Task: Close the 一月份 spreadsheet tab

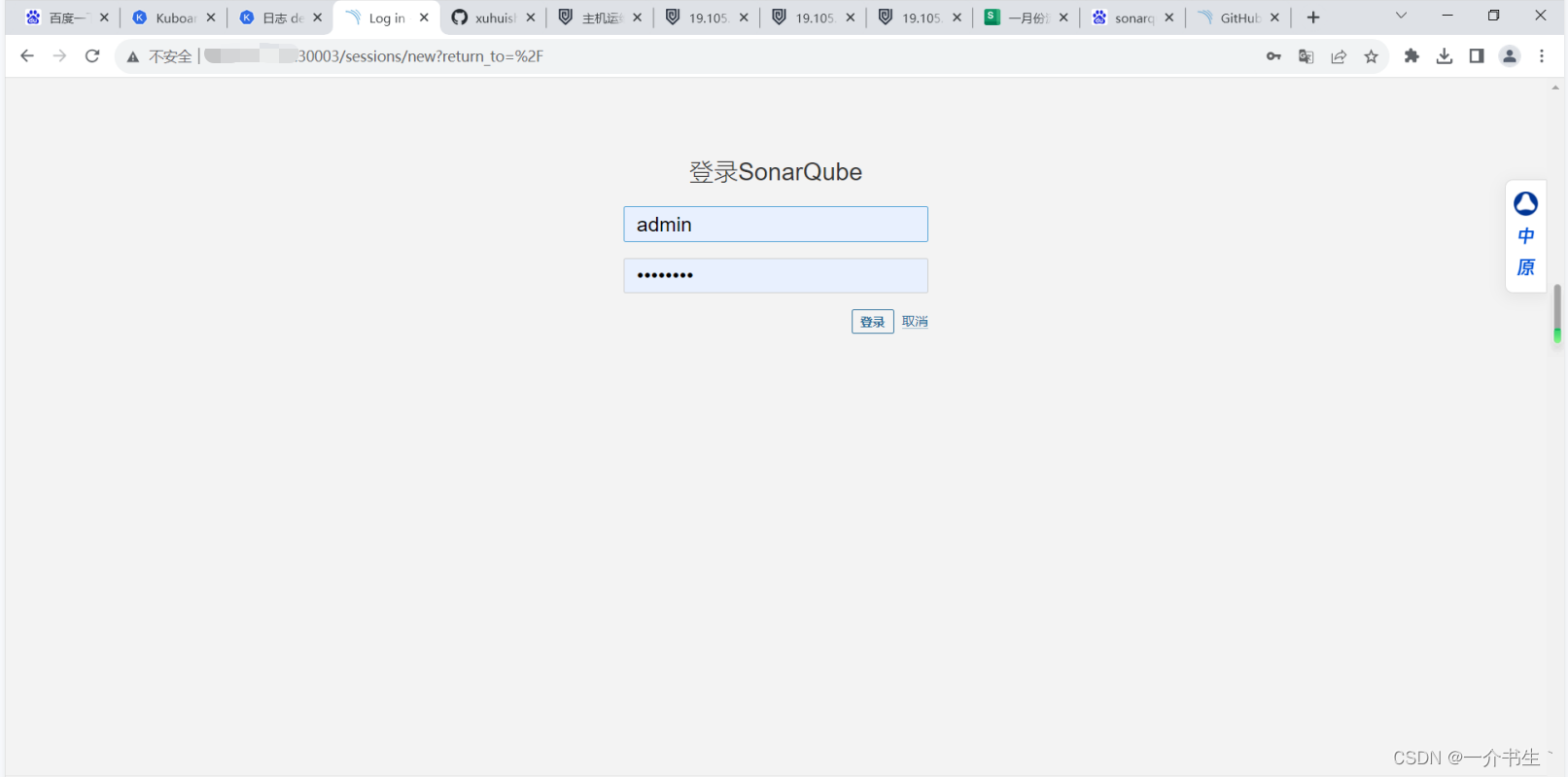Action: point(1063,18)
